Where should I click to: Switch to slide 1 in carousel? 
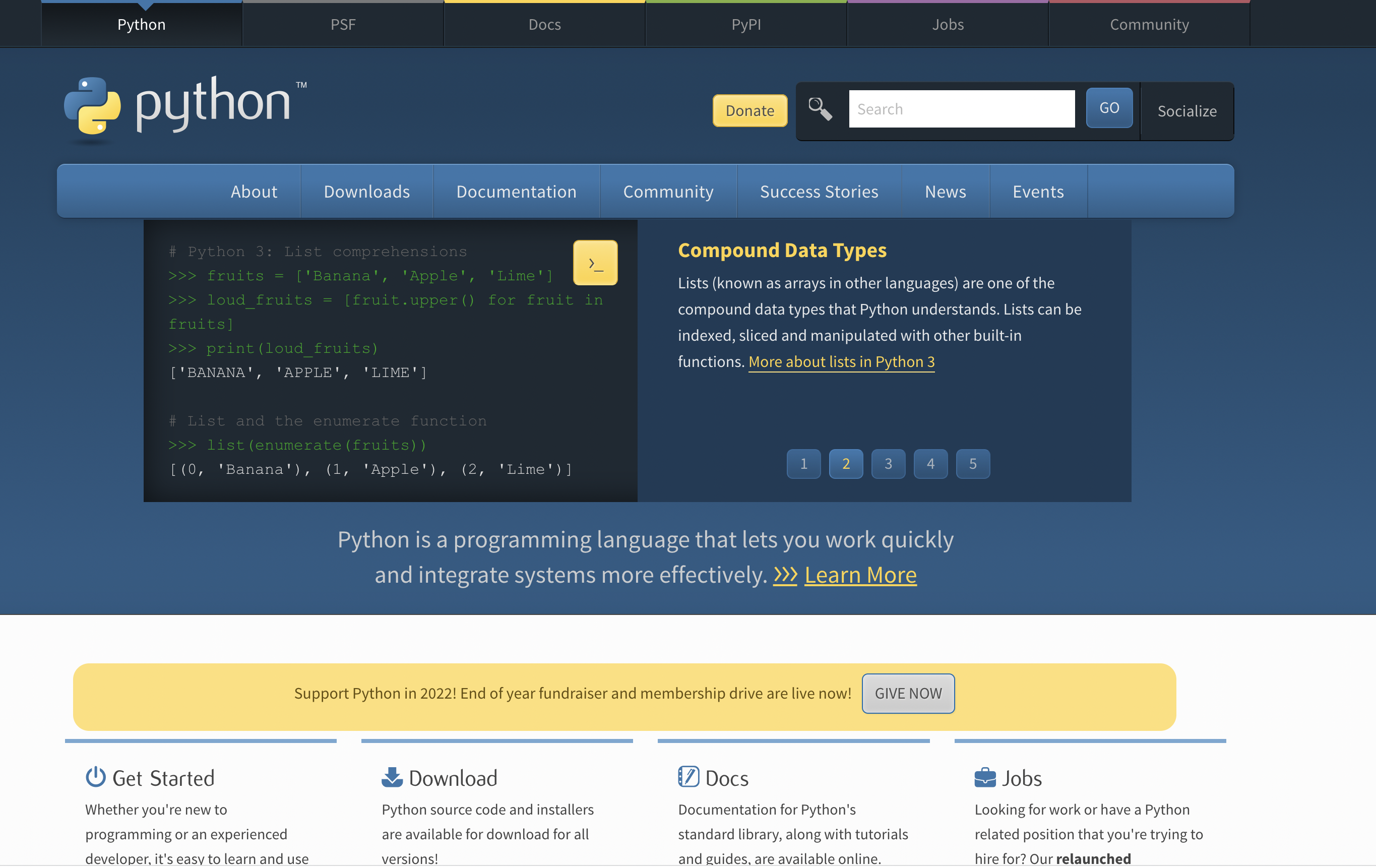point(803,463)
